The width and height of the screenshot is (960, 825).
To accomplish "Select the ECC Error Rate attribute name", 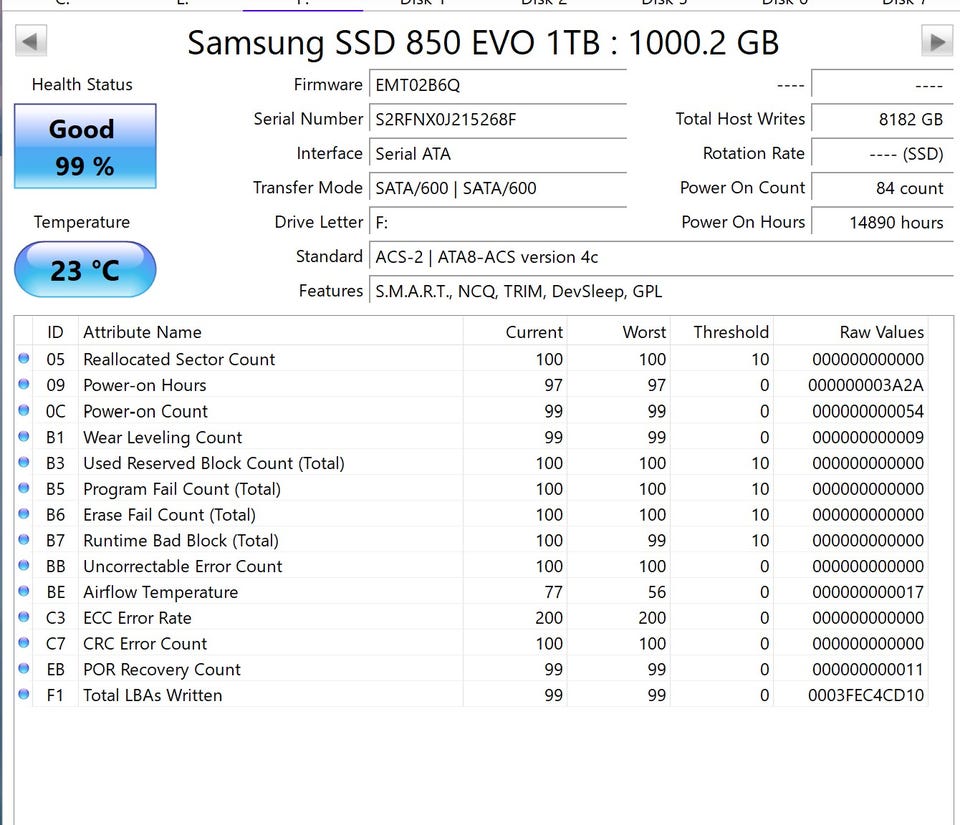I will [137, 618].
